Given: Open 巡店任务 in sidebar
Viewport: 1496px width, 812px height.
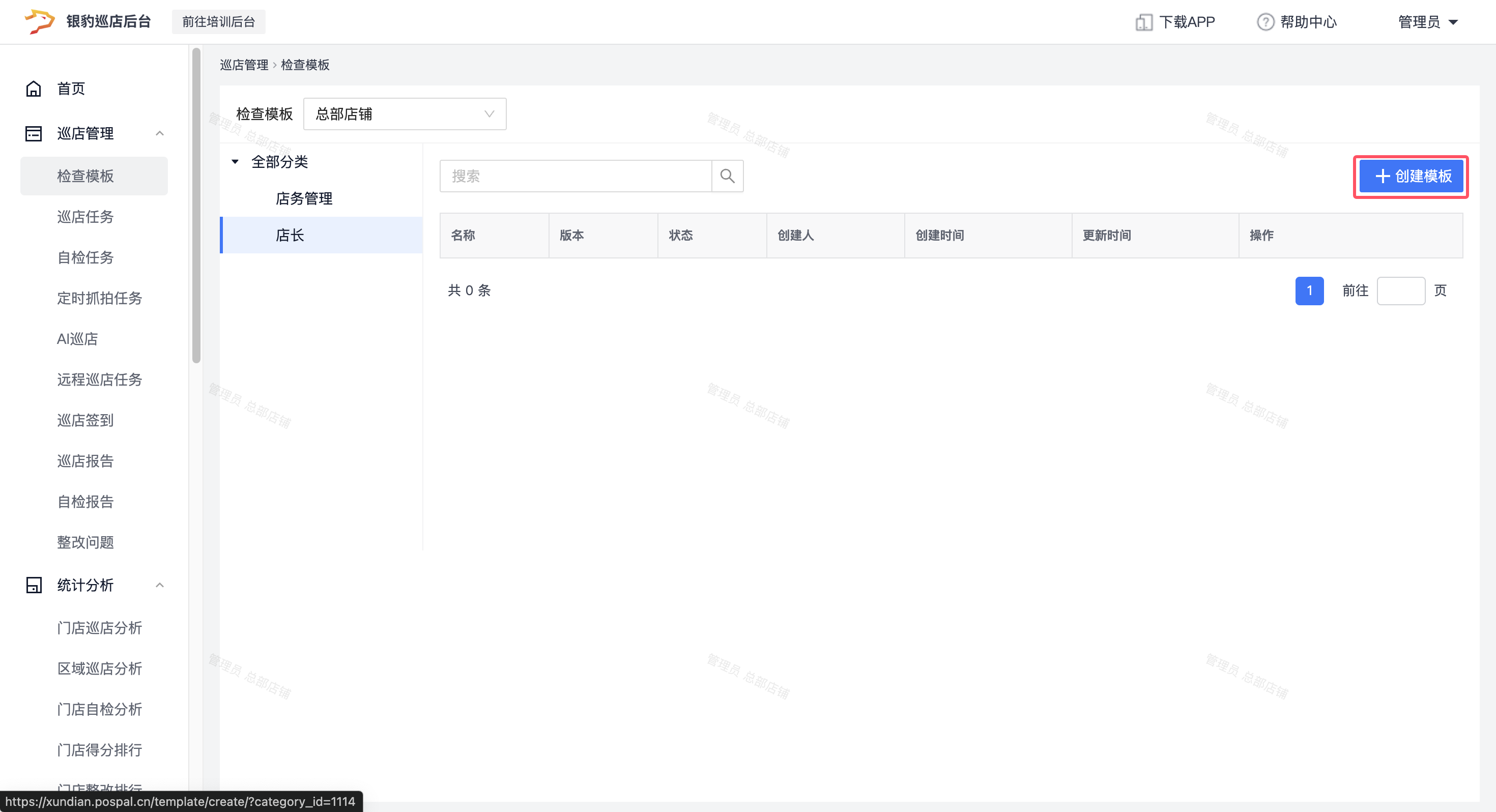Looking at the screenshot, I should 85,217.
